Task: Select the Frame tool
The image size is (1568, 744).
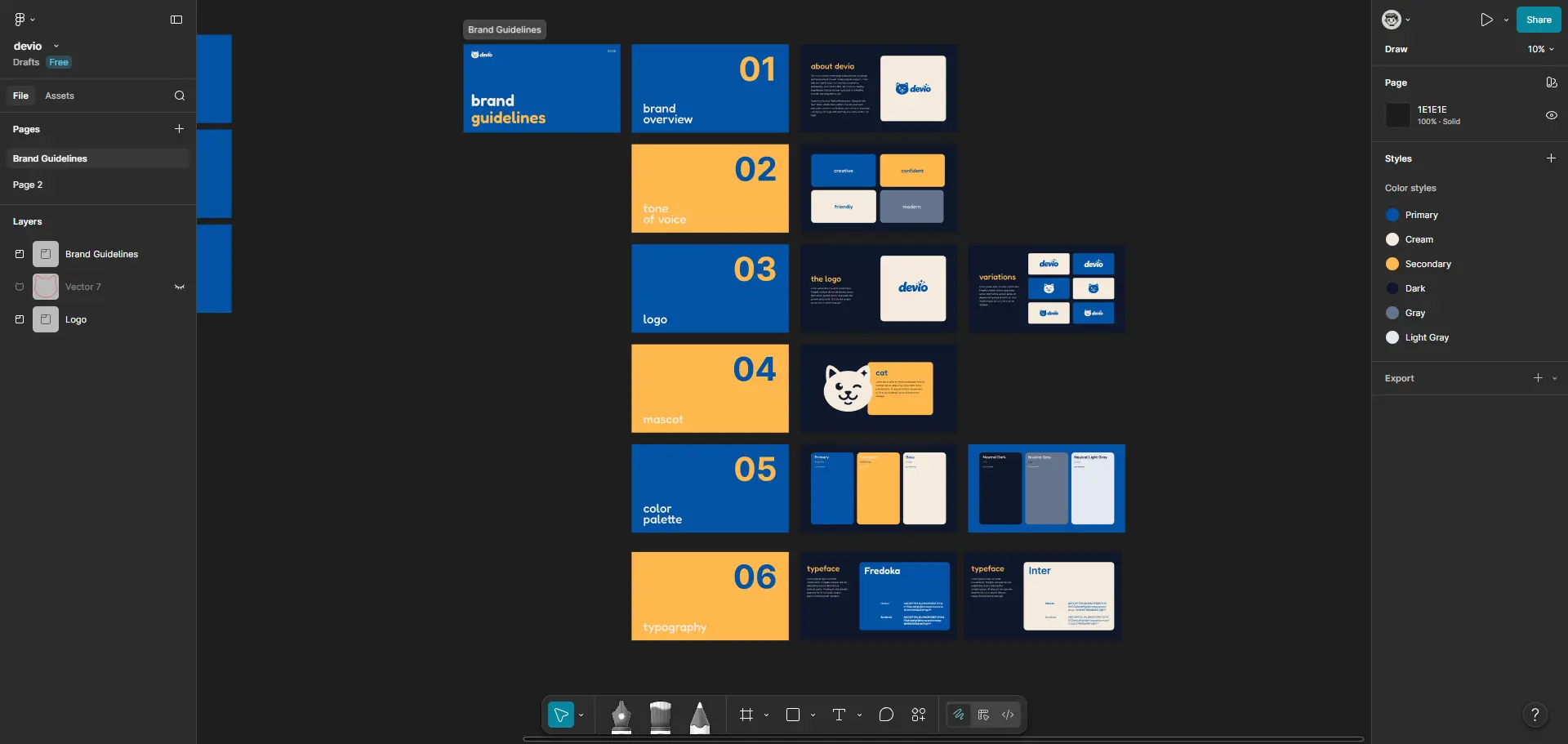Action: pos(746,715)
